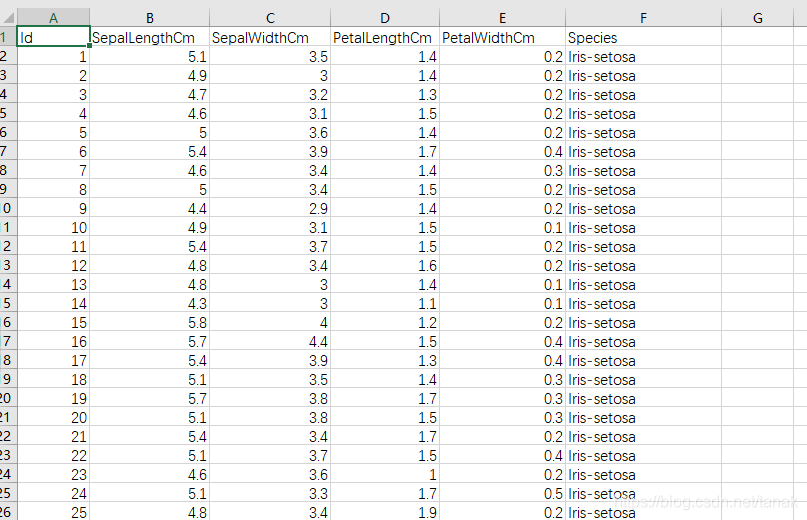Click the 'Id' header cell
The image size is (807, 520).
click(54, 37)
